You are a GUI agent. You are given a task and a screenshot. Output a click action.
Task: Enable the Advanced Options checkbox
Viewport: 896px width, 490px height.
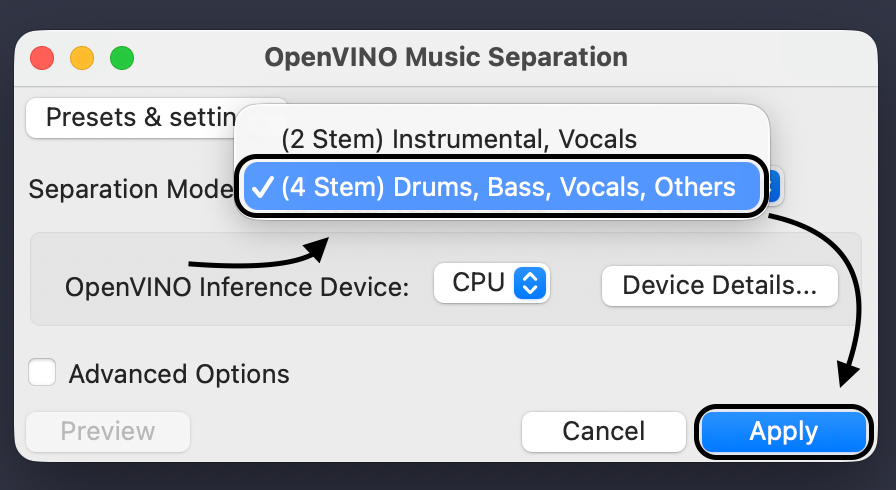42,373
